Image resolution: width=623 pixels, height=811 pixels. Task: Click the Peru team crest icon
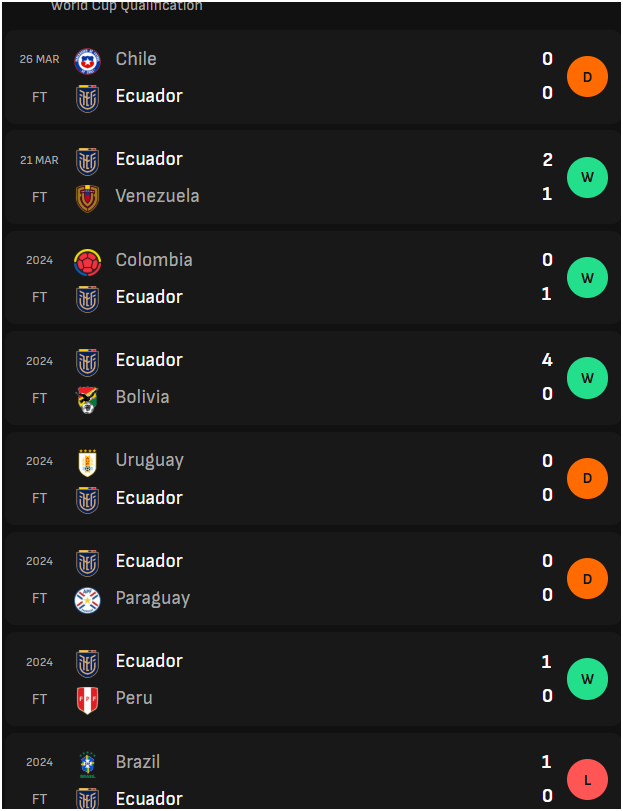pos(87,701)
